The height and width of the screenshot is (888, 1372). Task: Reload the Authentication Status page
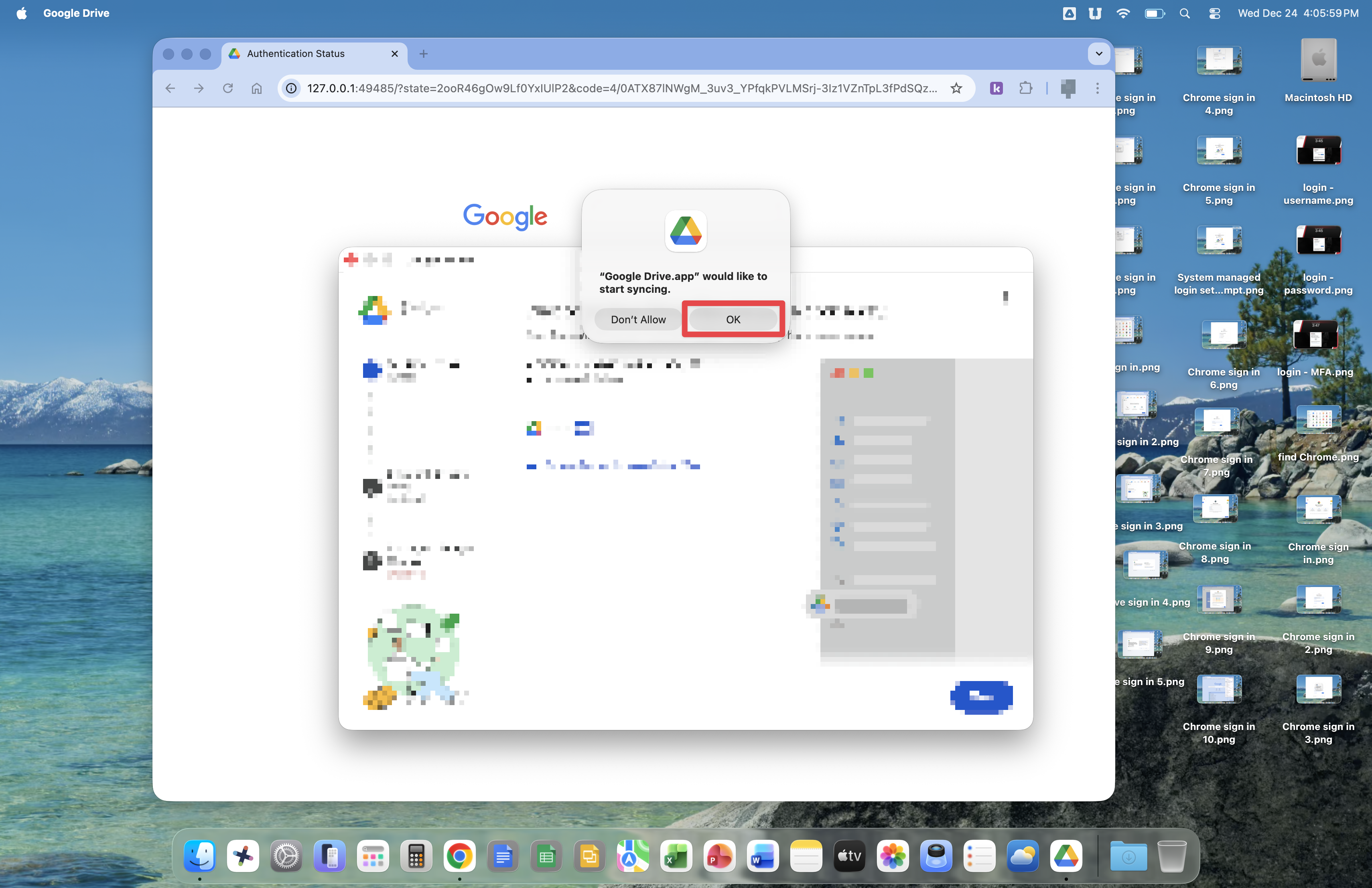(x=228, y=88)
